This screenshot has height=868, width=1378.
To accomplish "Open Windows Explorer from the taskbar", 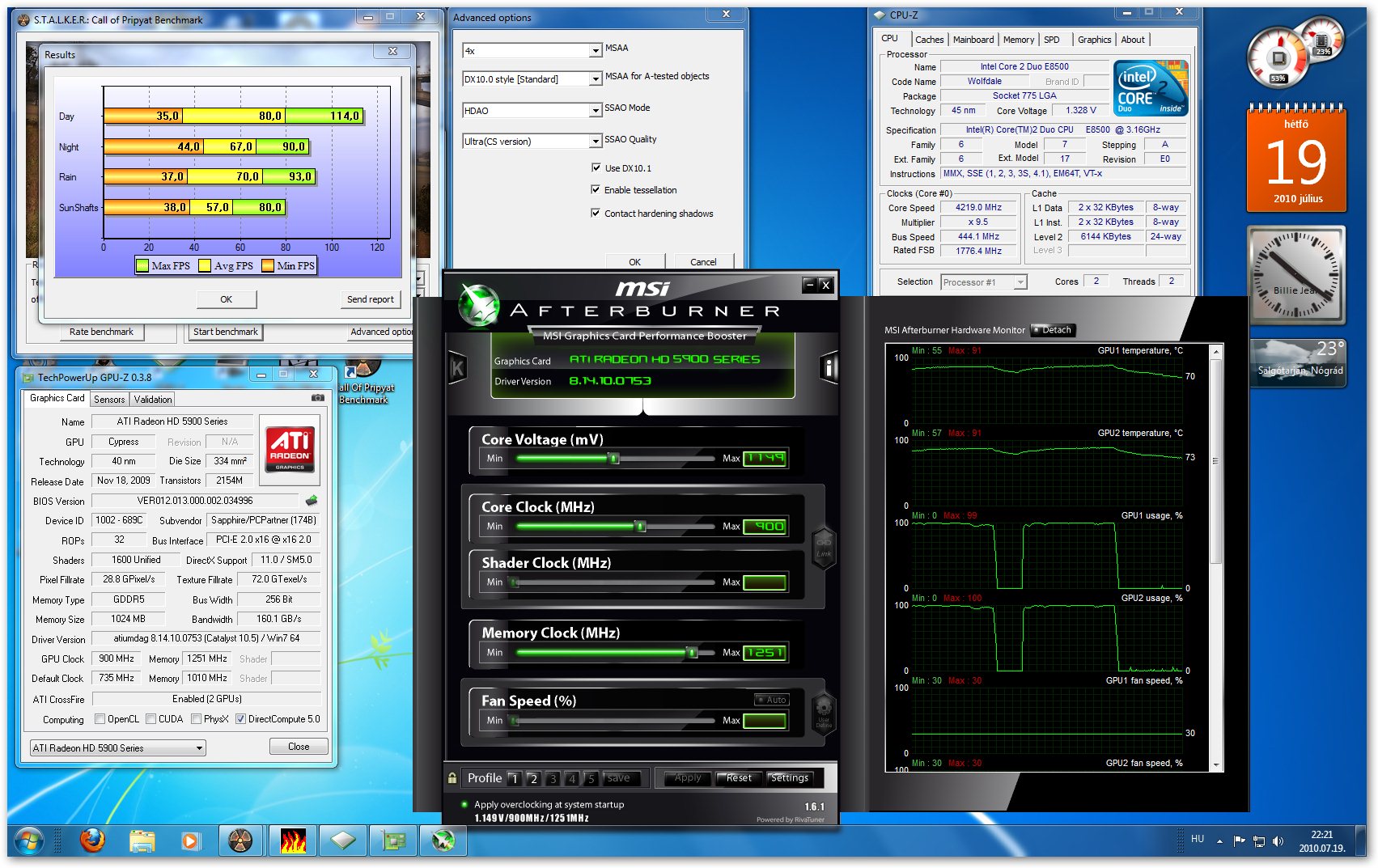I will click(142, 841).
